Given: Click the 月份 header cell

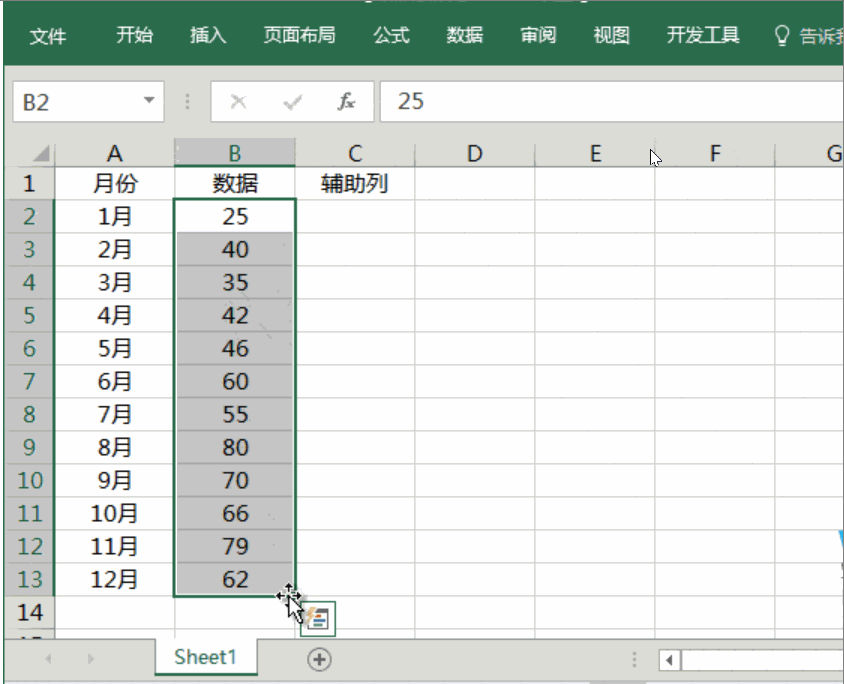Looking at the screenshot, I should coord(114,184).
